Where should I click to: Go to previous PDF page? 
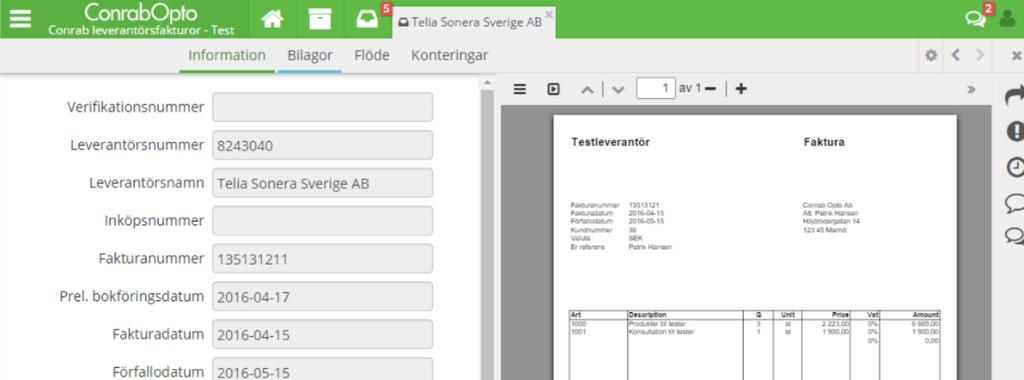point(587,89)
